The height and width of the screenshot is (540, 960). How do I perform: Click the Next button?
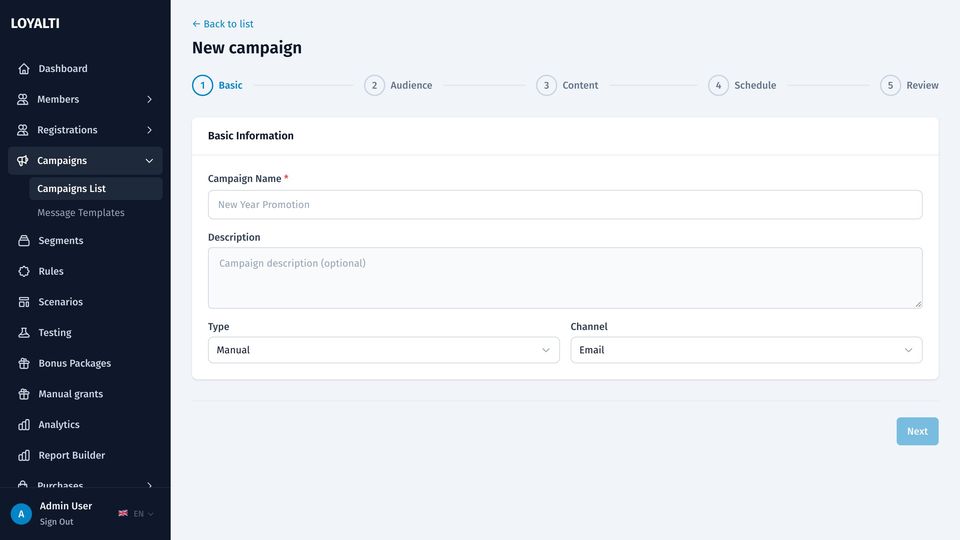pos(917,431)
